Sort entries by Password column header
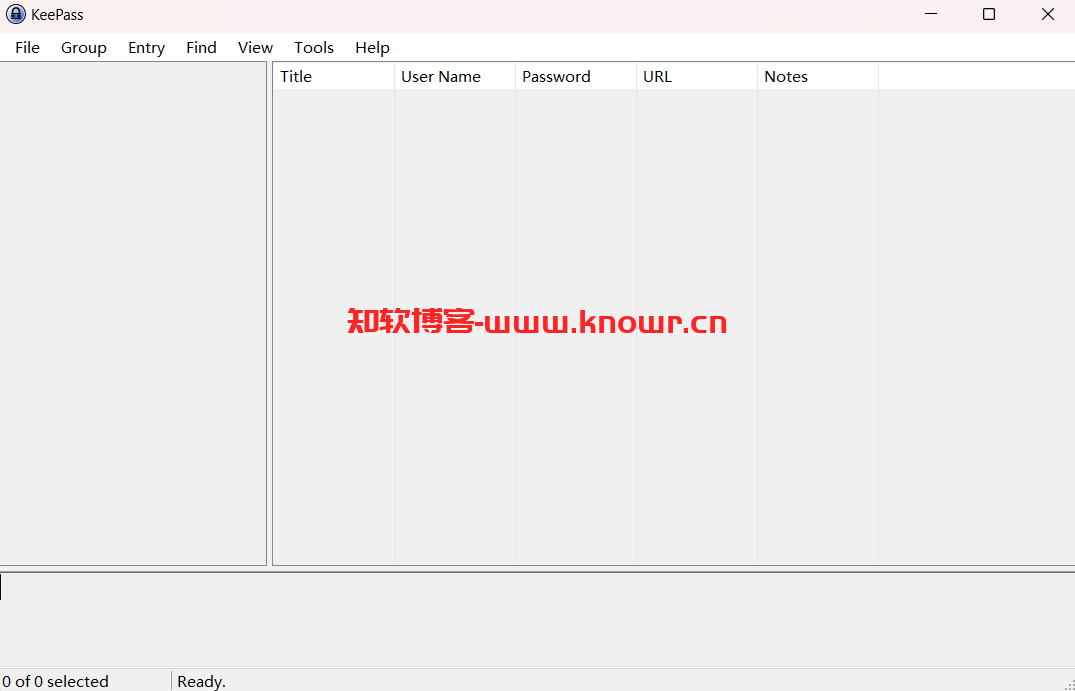 [x=576, y=76]
